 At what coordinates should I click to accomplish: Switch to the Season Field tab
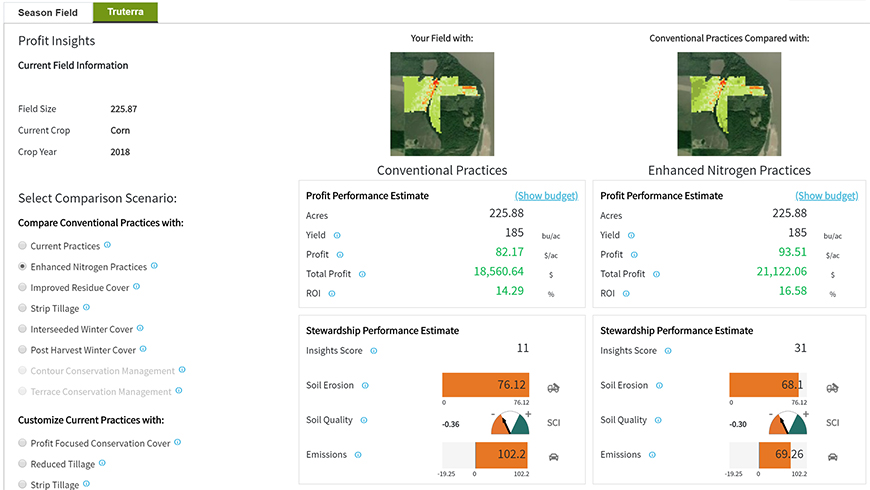click(x=47, y=13)
